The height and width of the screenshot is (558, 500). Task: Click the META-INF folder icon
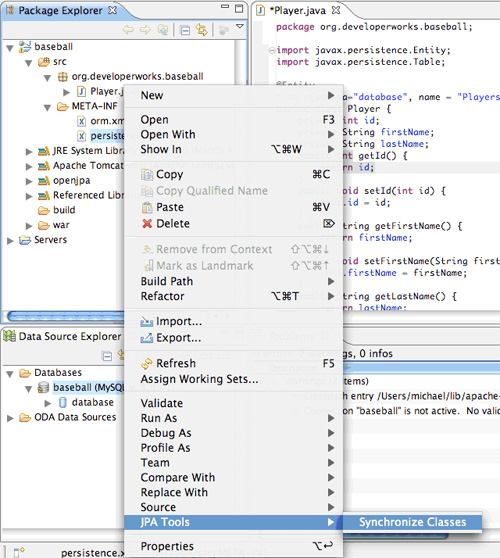click(x=63, y=106)
